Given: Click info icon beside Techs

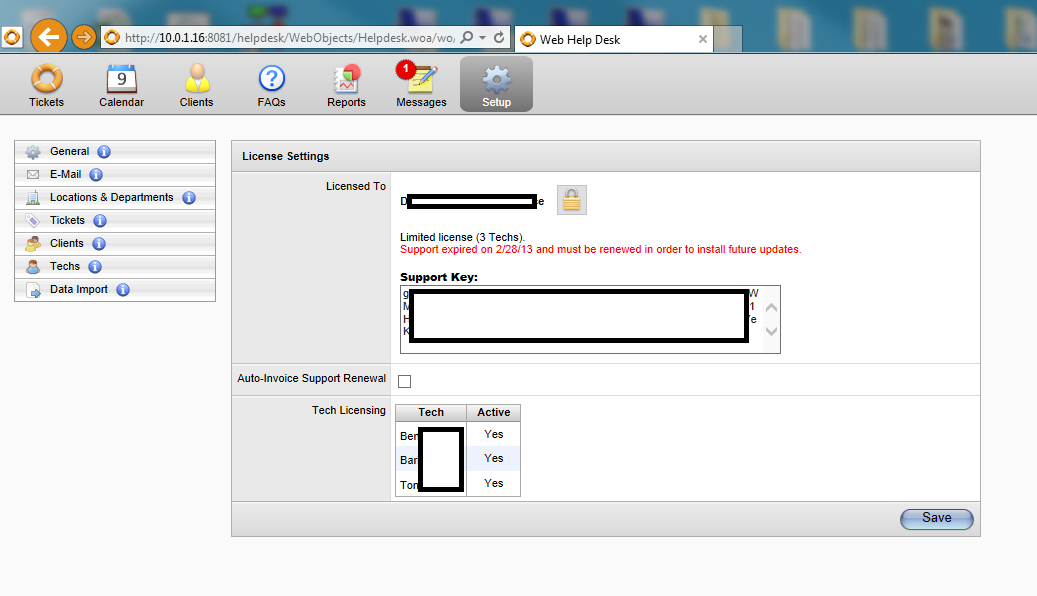Looking at the screenshot, I should [x=95, y=267].
